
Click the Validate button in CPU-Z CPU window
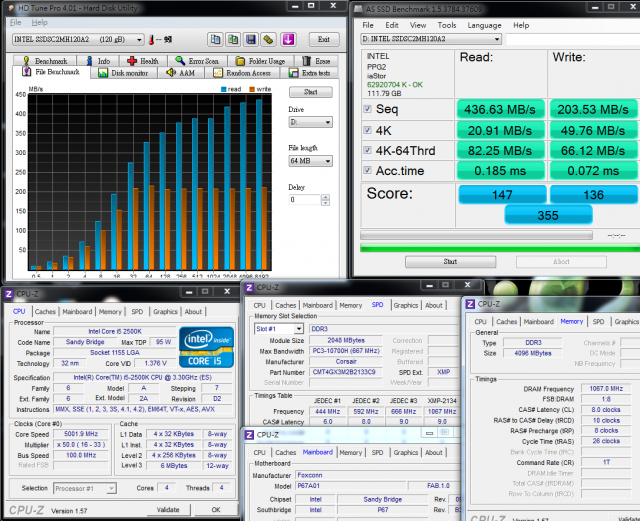[x=168, y=510]
